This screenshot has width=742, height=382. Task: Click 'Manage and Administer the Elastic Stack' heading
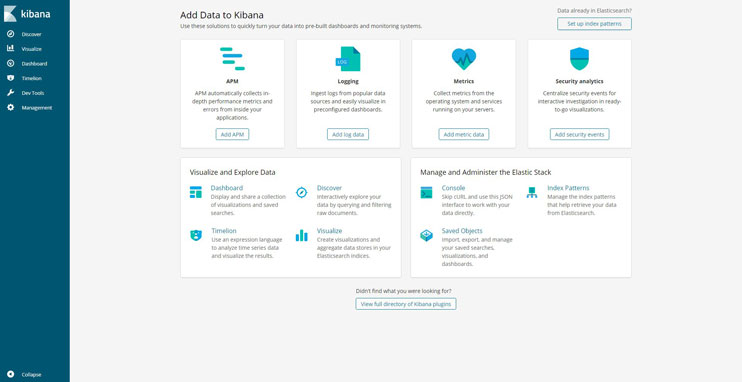(x=486, y=173)
